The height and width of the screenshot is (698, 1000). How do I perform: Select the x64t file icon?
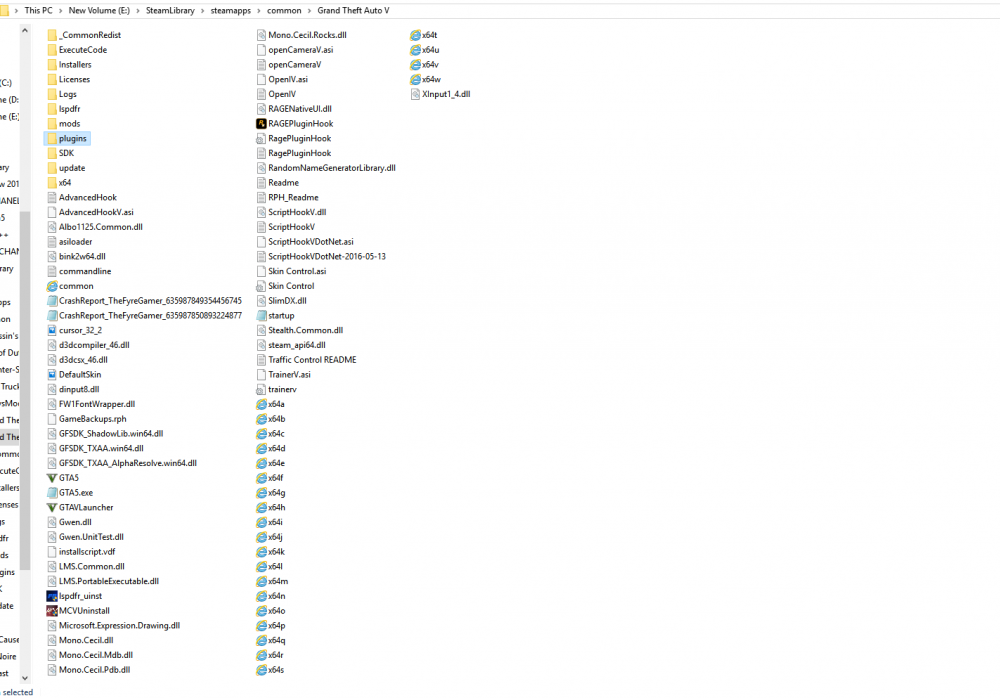(x=415, y=35)
